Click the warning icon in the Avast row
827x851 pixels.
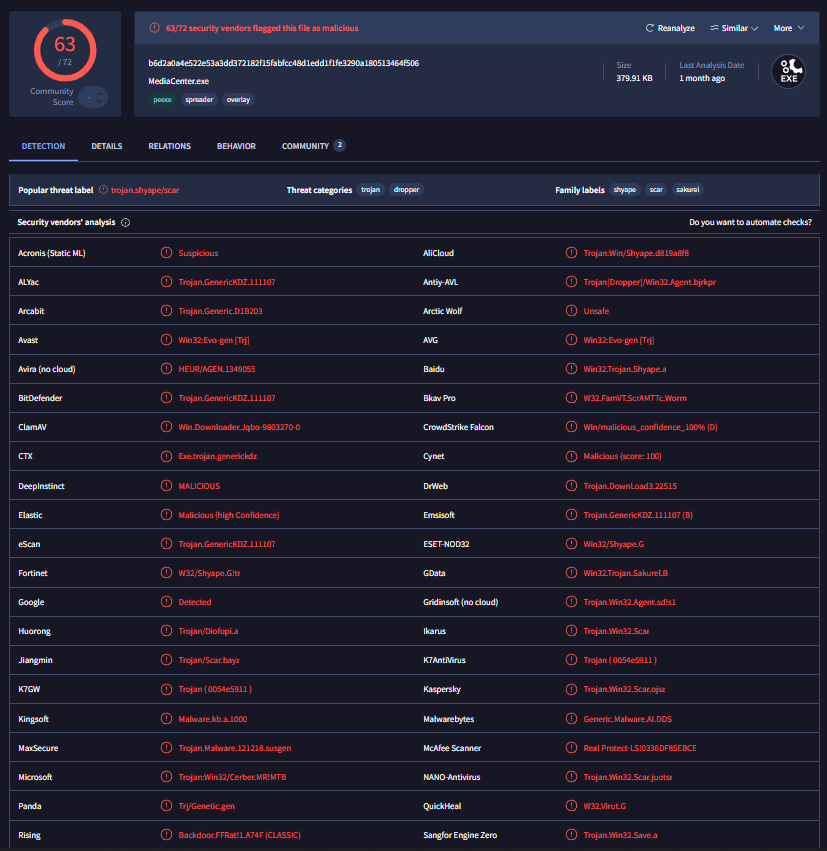166,340
